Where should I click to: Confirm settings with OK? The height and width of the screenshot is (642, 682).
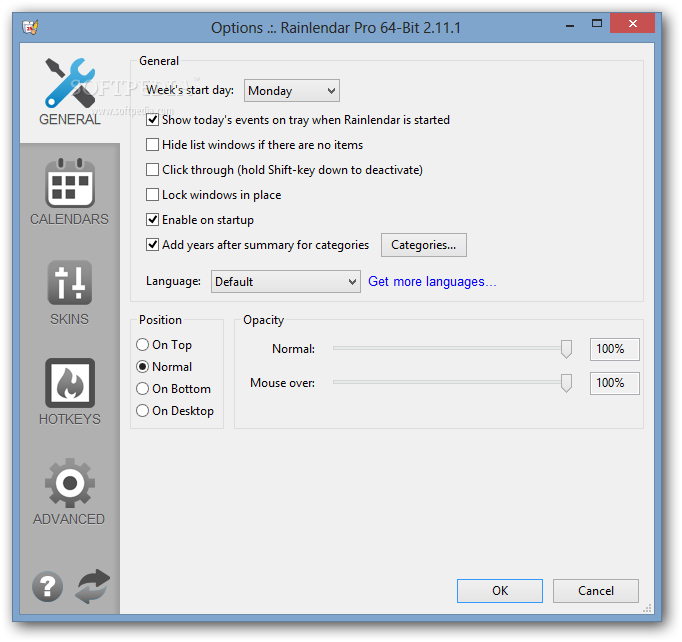[x=500, y=591]
